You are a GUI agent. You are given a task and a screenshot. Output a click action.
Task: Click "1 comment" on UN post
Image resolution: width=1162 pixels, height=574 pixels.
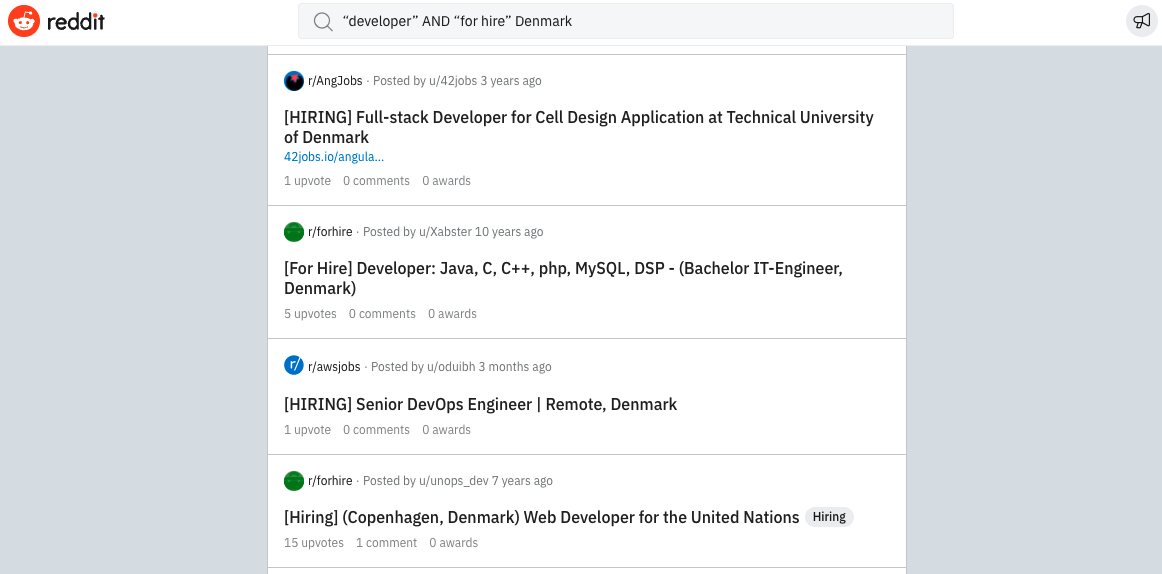pyautogui.click(x=386, y=543)
